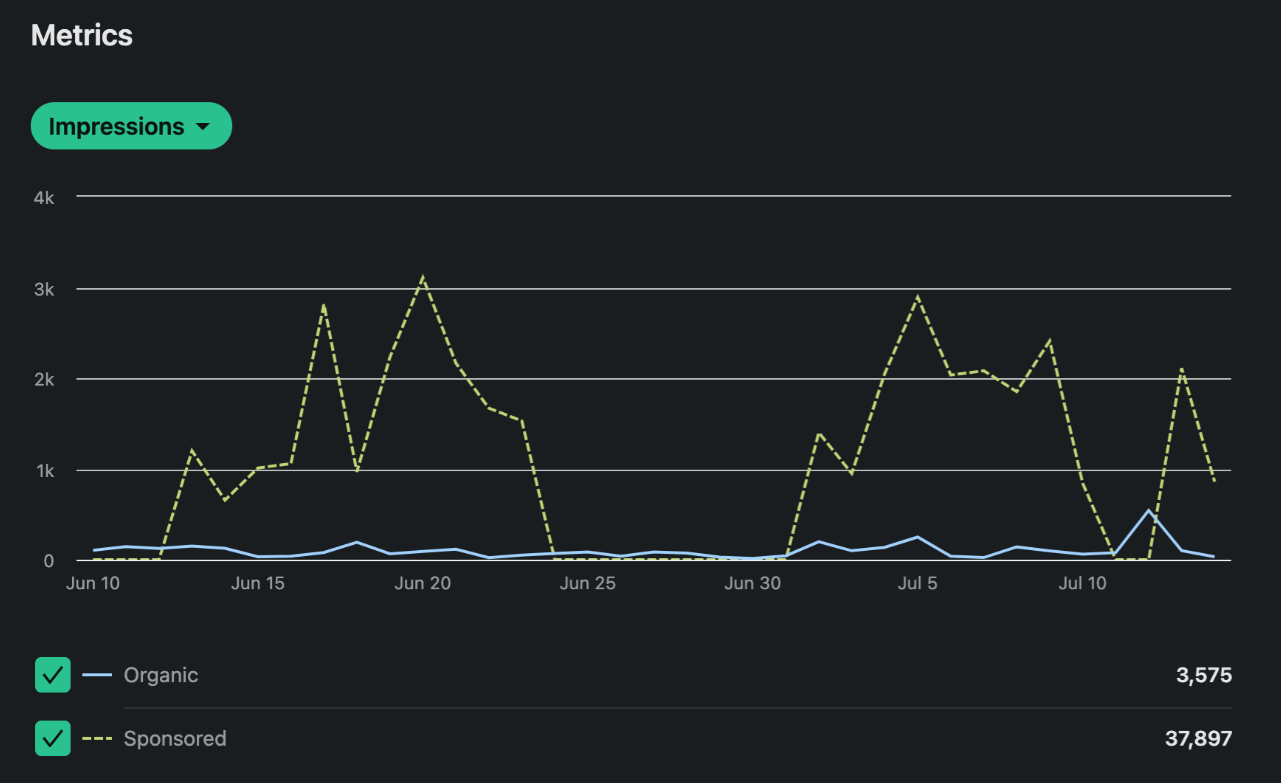This screenshot has width=1281, height=783.
Task: Click the dashed green Sponsored legend line
Action: [97, 739]
